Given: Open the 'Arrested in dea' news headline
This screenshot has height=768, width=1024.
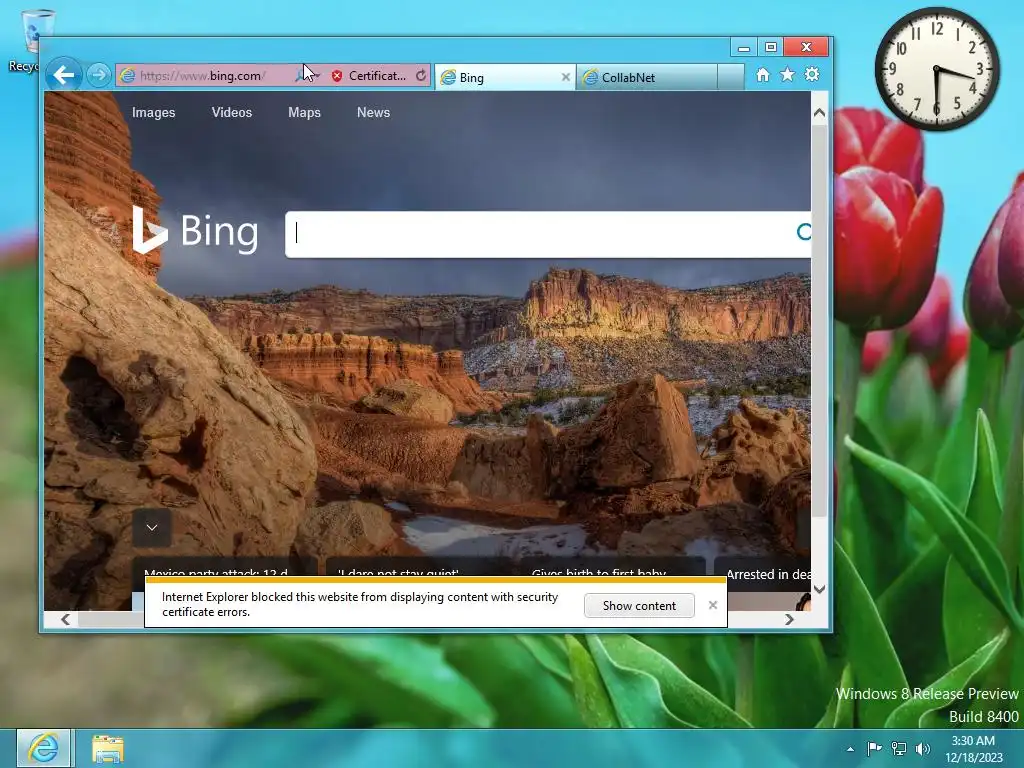Looking at the screenshot, I should (768, 574).
